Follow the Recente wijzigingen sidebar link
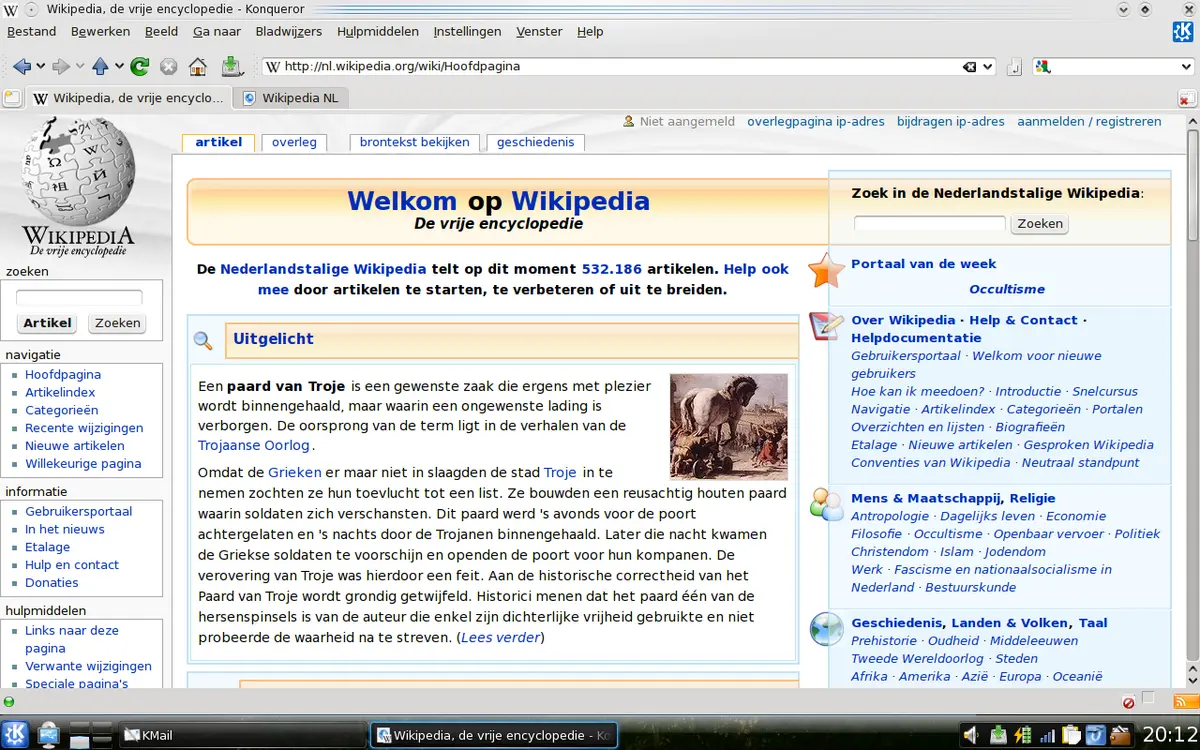This screenshot has width=1200, height=750. (84, 428)
